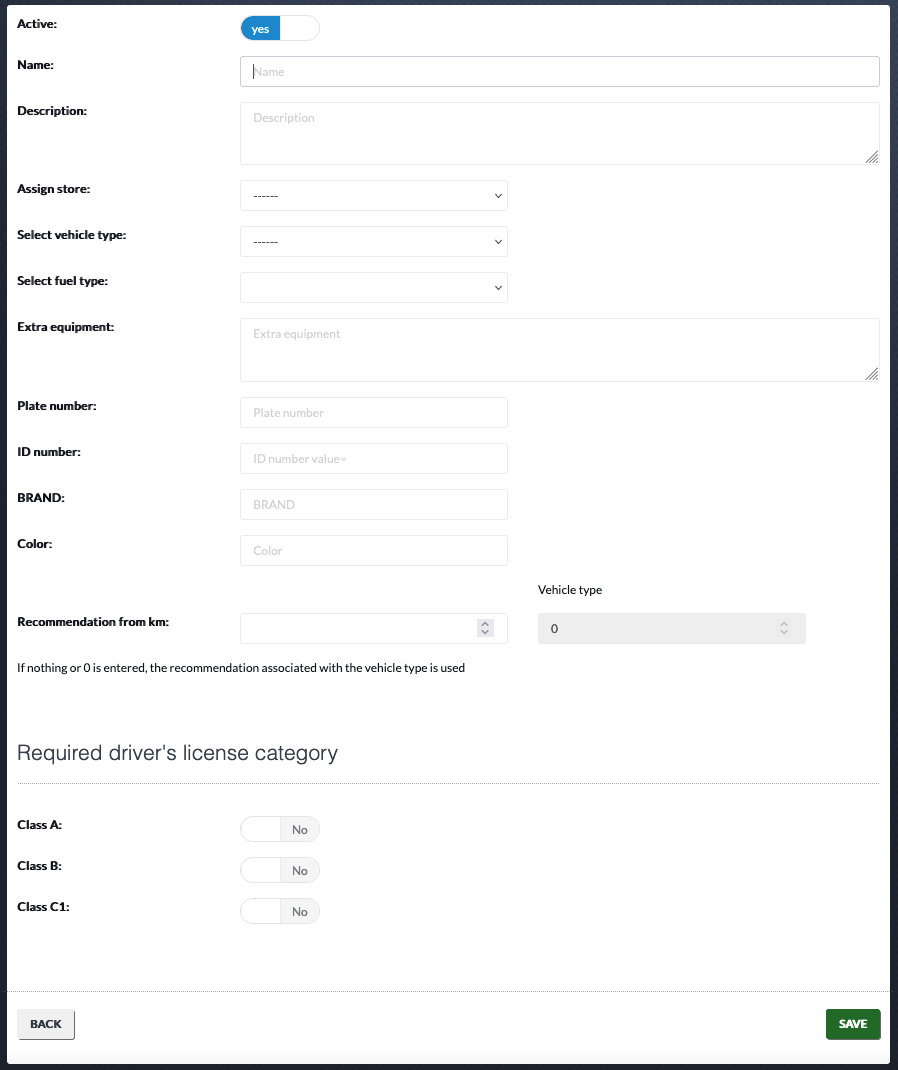Click the Color text field

[374, 551]
